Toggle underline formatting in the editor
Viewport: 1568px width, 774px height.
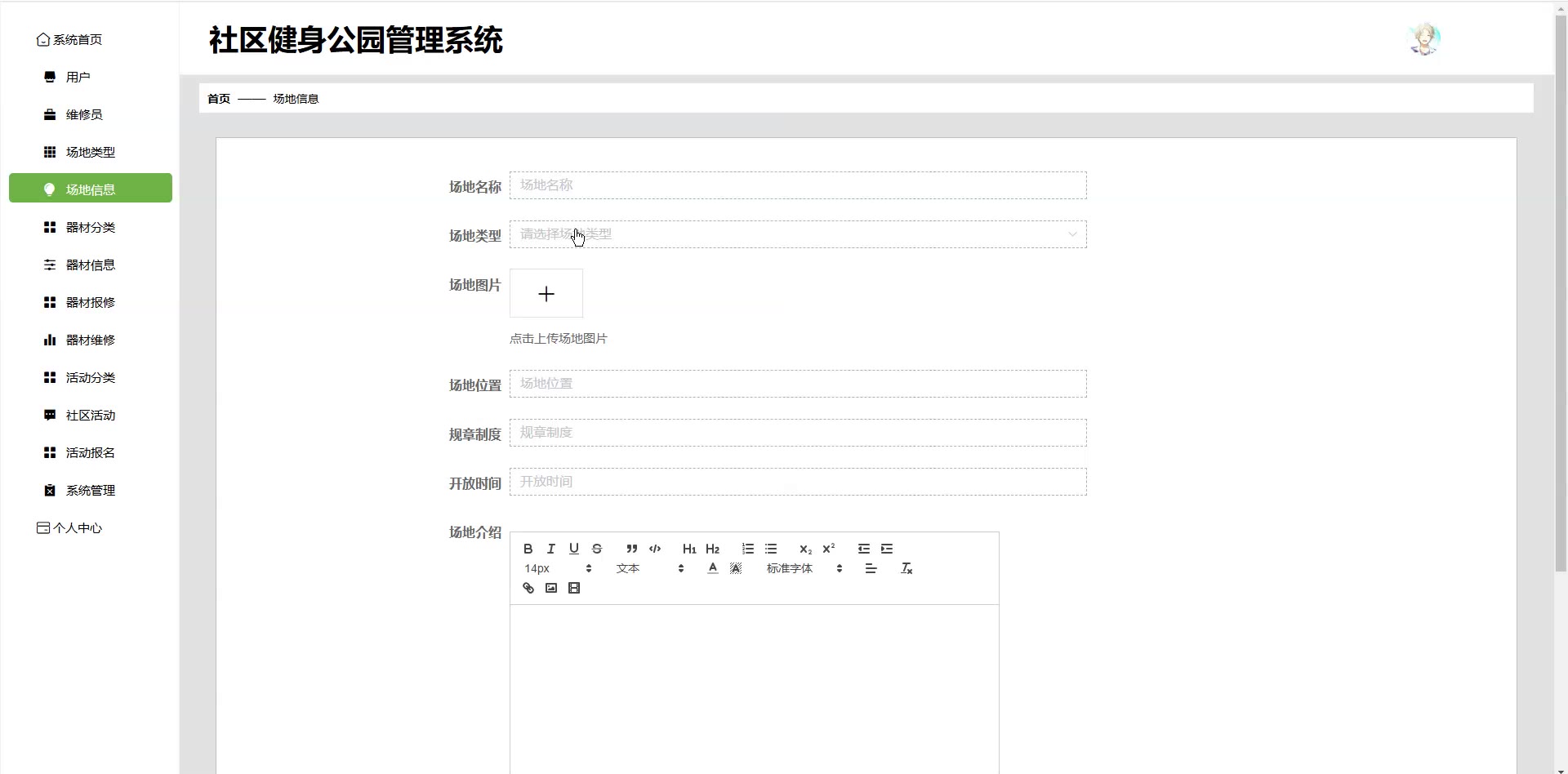tap(574, 549)
